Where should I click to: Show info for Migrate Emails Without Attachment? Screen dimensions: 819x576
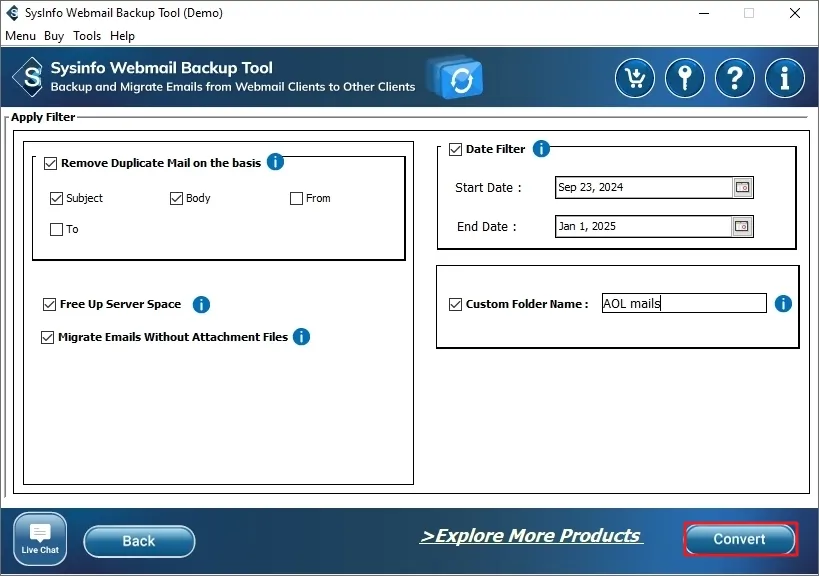click(301, 337)
